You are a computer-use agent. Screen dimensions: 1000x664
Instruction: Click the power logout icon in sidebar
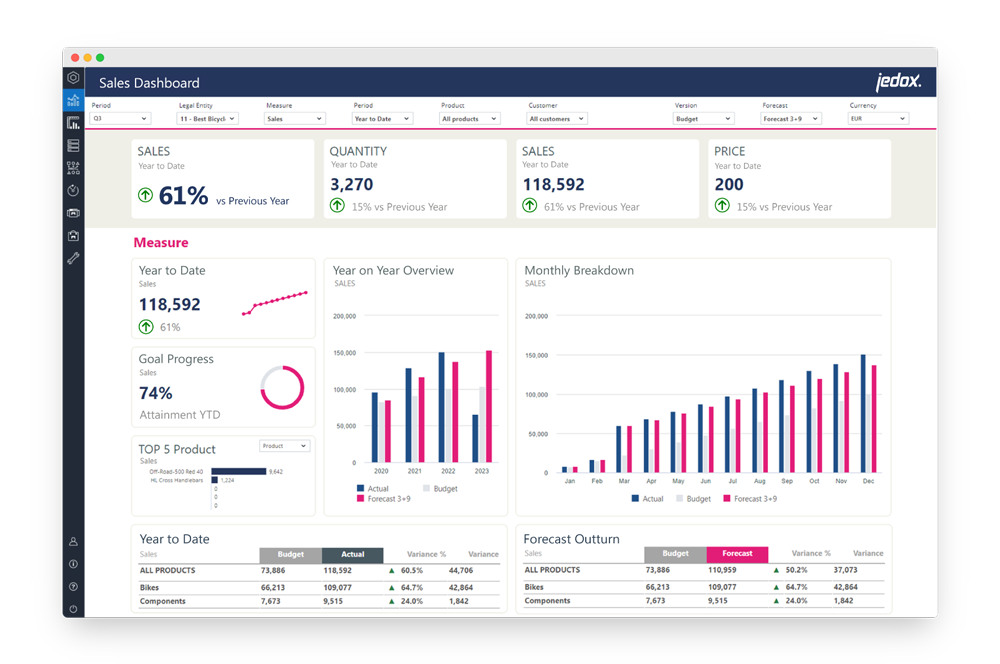[x=73, y=609]
